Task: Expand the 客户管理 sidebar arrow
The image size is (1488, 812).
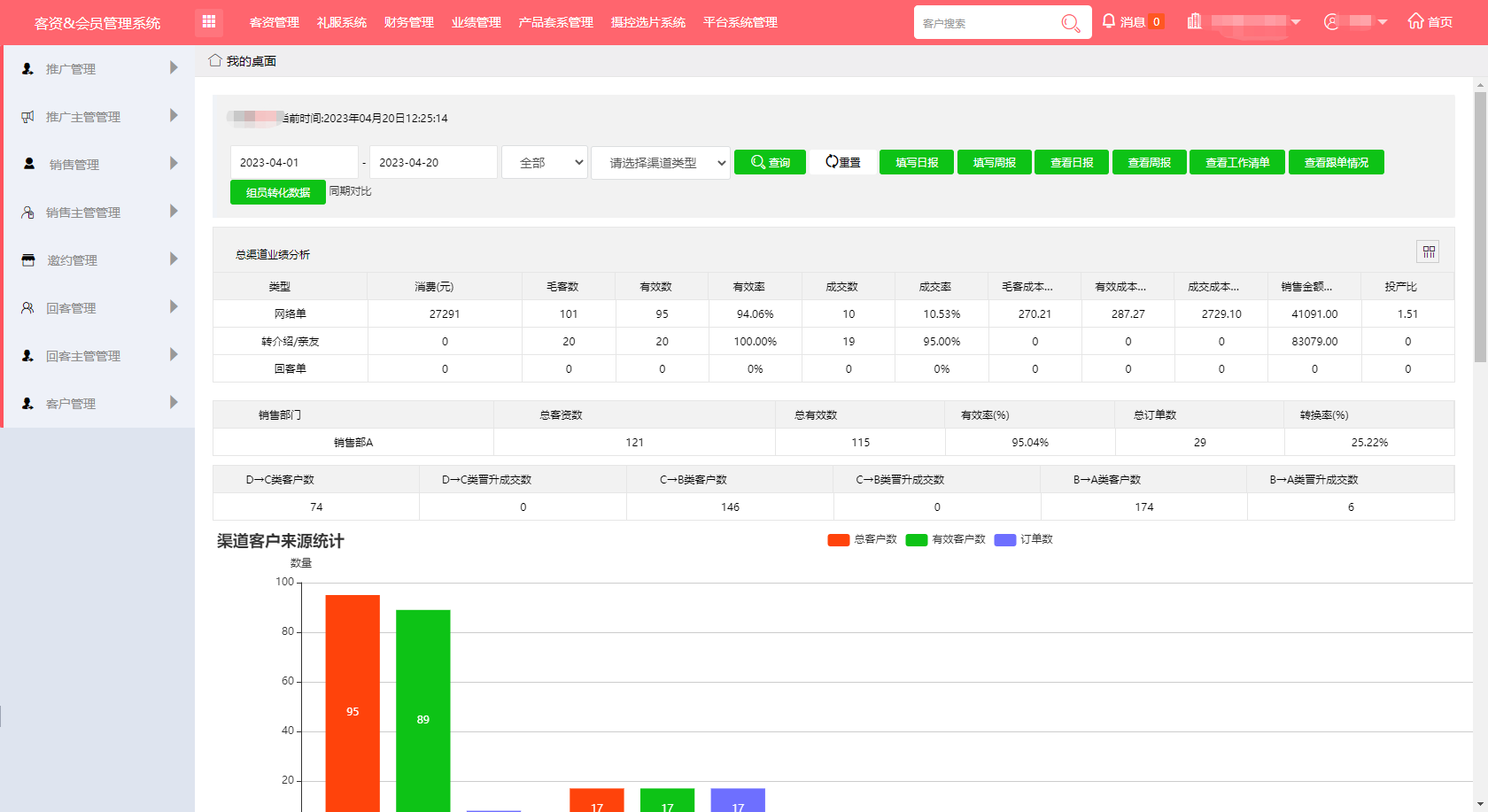Action: click(174, 402)
